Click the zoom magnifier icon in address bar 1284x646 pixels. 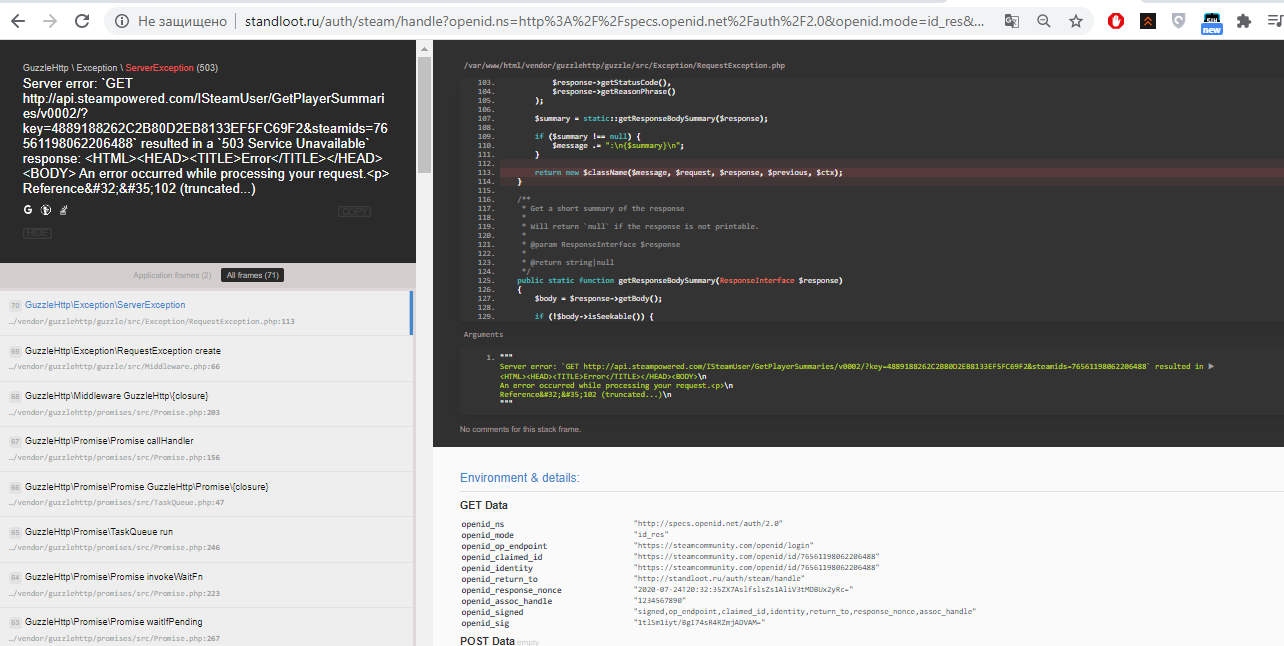[1044, 21]
